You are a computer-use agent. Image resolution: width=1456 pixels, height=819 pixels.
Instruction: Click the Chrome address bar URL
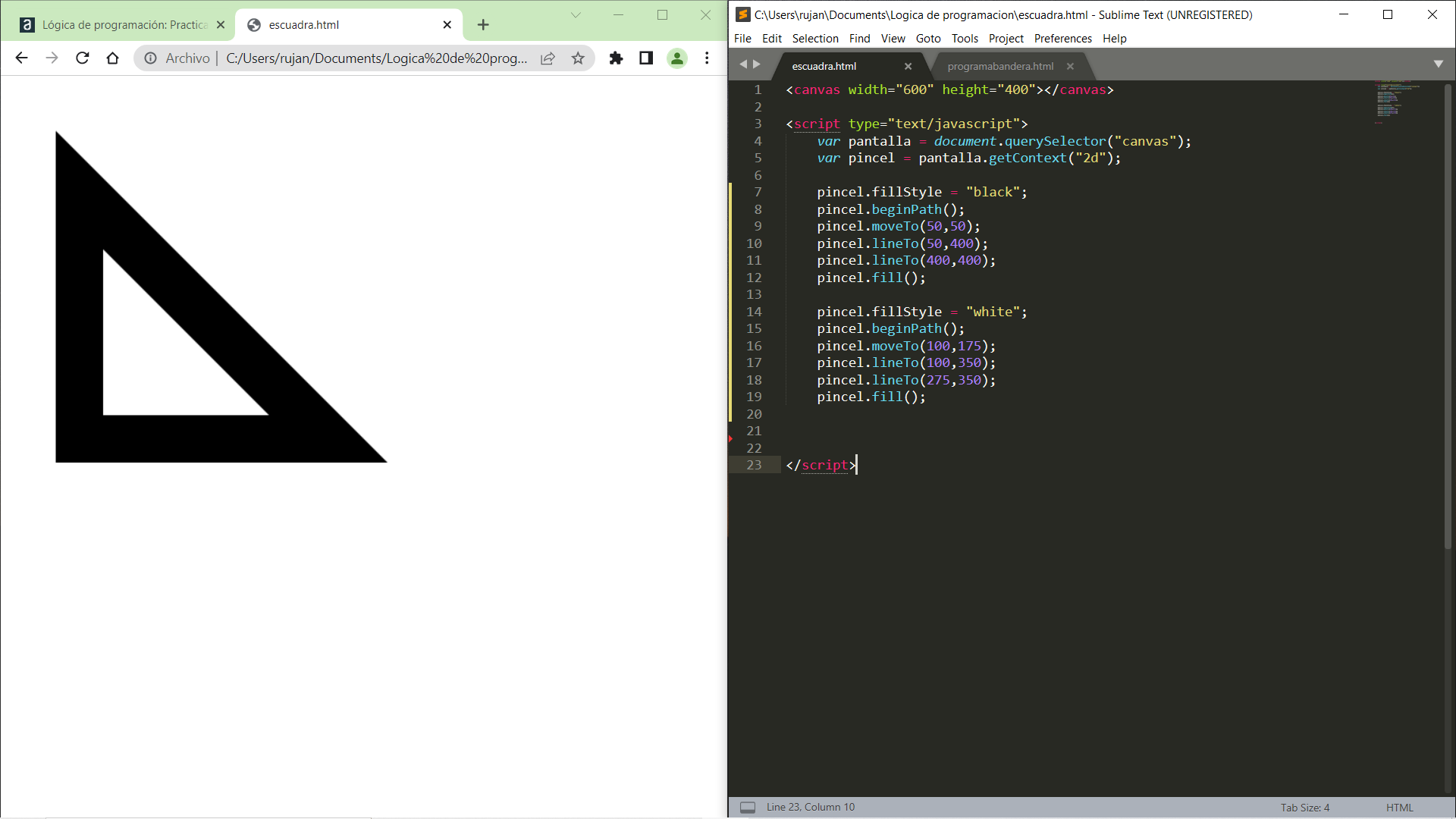(376, 58)
